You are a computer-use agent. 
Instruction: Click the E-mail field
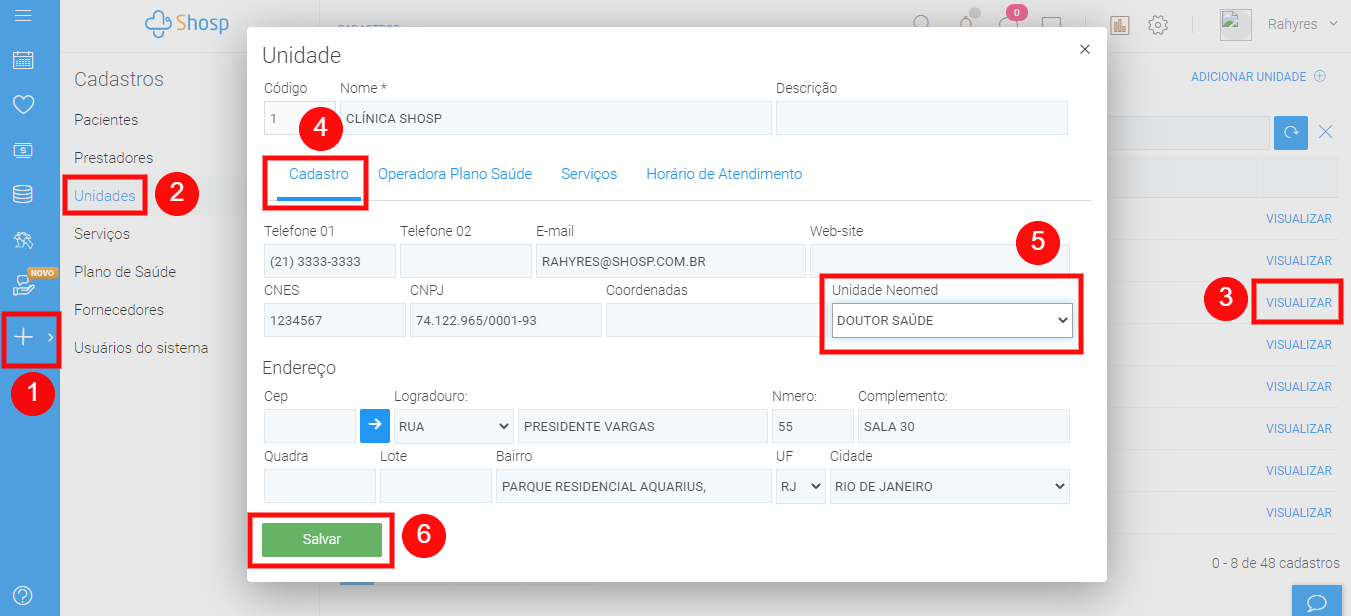click(x=671, y=261)
